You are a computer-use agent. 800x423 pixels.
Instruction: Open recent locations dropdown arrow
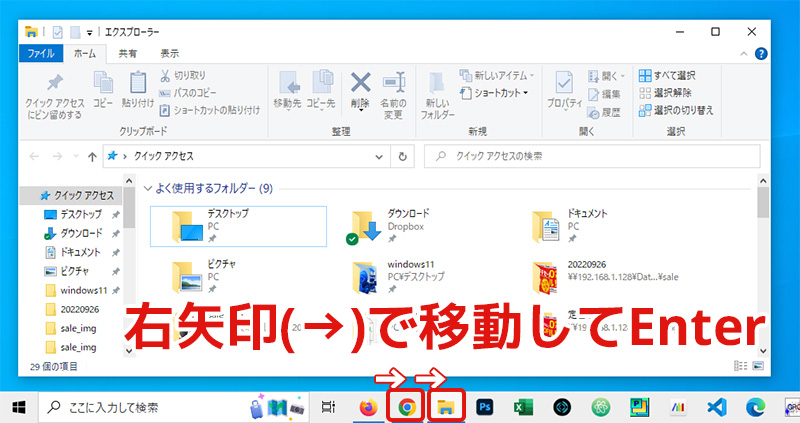tap(76, 156)
